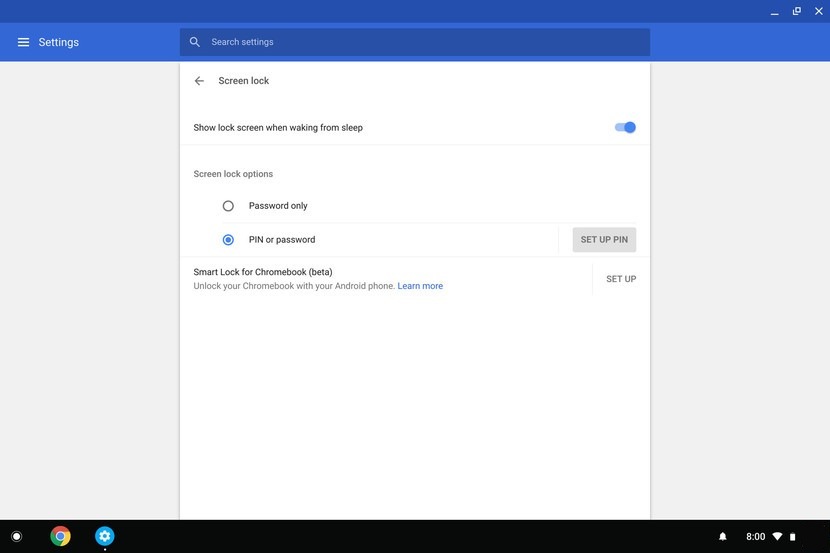Viewport: 830px width, 553px height.
Task: Open the Settings hamburger menu
Action: 23,42
